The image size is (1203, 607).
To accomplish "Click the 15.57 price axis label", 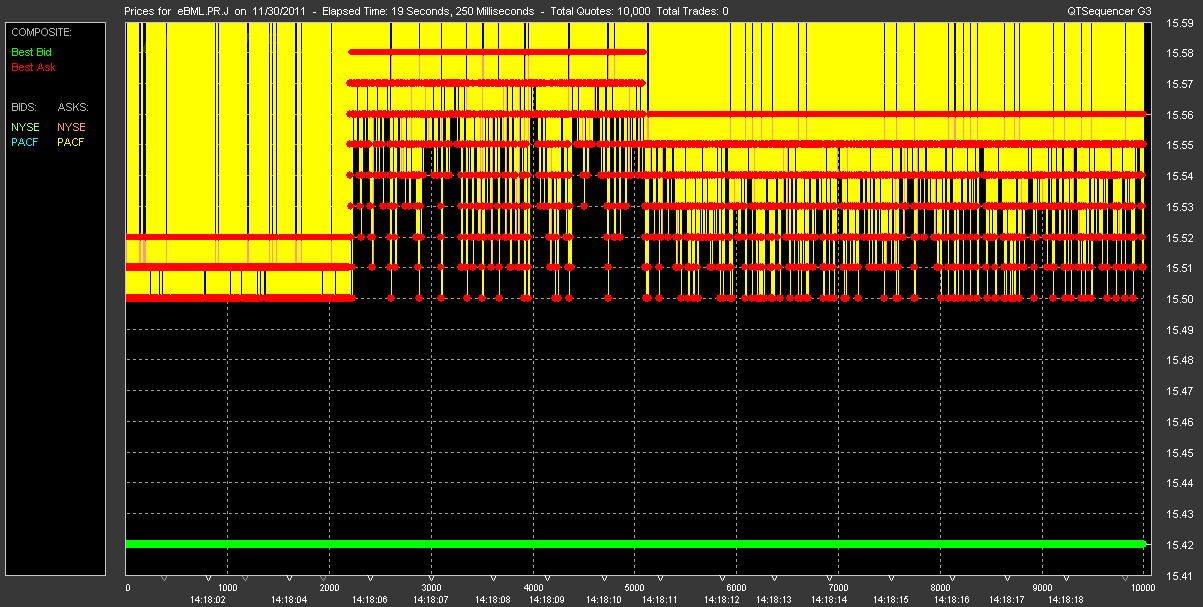I will point(1180,84).
